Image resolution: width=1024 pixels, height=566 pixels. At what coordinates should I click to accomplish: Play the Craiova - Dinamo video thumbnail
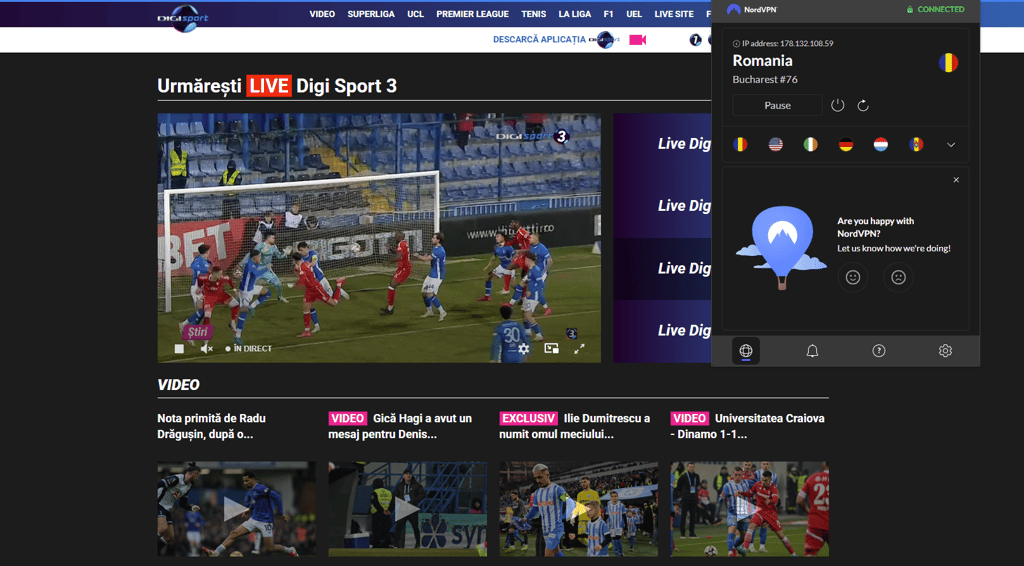point(750,509)
